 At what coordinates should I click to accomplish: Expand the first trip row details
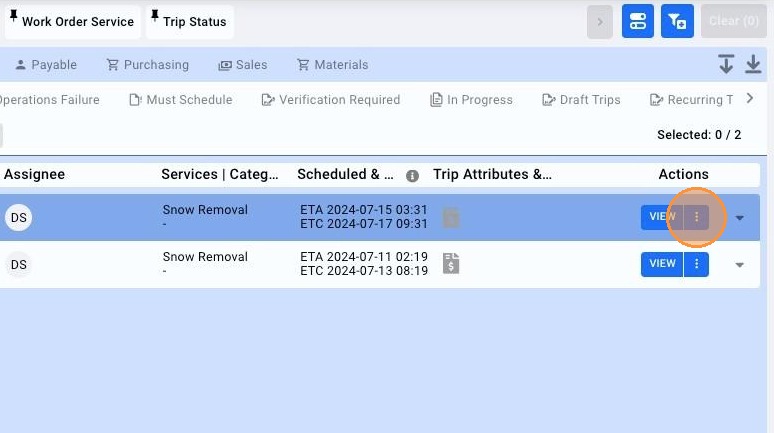[x=740, y=218]
